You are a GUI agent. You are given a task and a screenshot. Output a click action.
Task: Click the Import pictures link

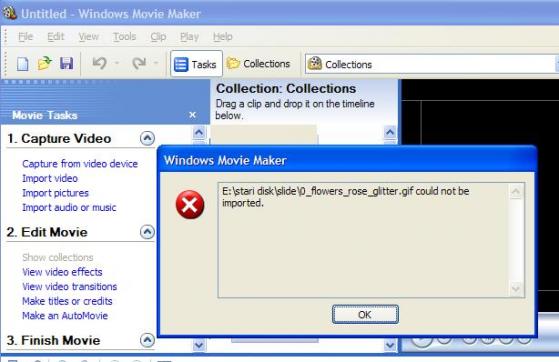click(x=55, y=193)
